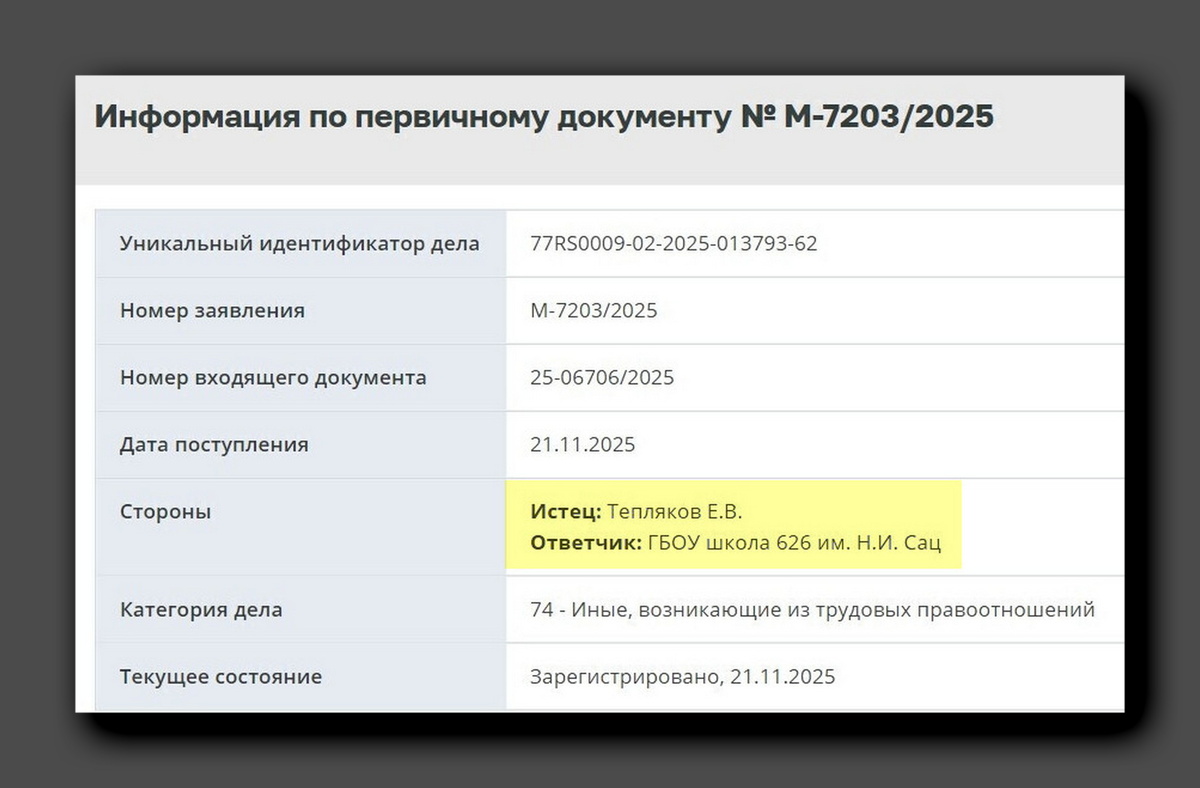Select the incoming document number 25-06706/2025

[602, 377]
